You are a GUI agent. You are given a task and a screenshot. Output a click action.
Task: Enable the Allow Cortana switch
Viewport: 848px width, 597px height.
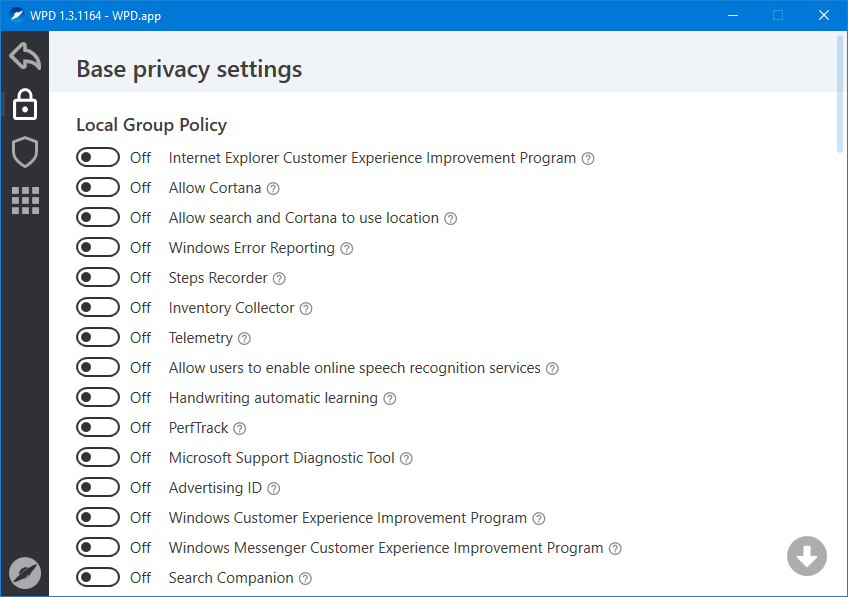(x=98, y=188)
